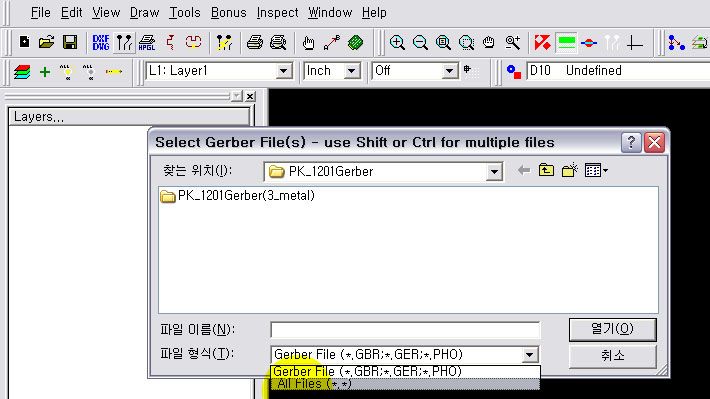Screen dimensions: 710x399
Task: Turn all layers on with yellow bulb
Action: pos(67,72)
